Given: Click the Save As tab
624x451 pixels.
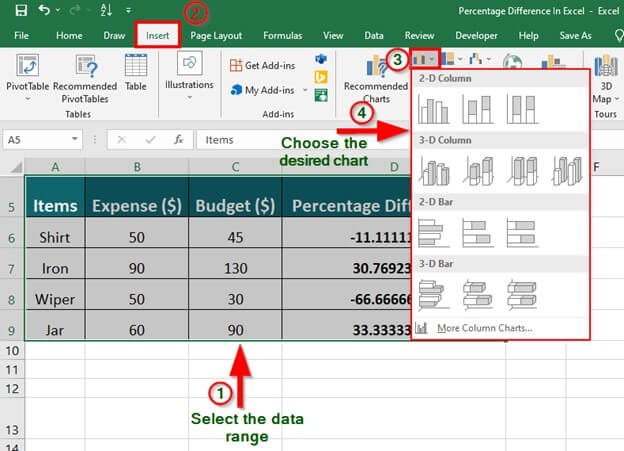Looking at the screenshot, I should (575, 36).
